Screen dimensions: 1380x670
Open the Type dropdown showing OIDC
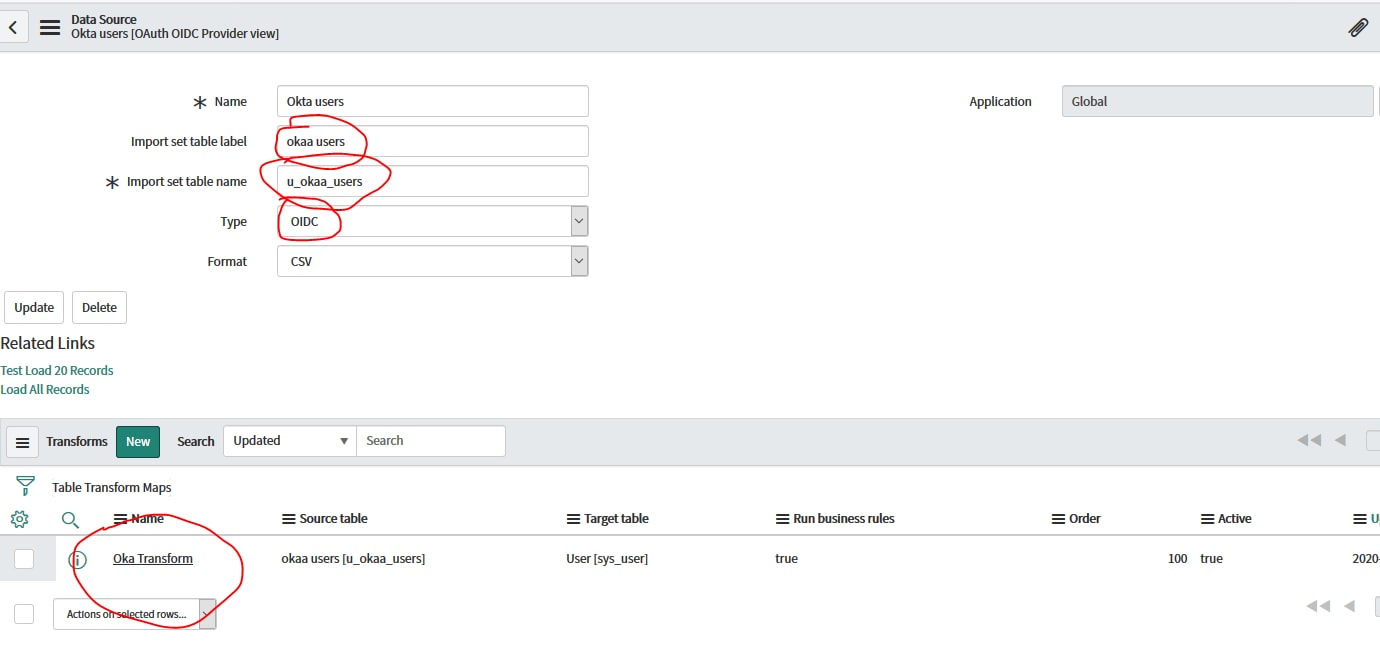click(x=577, y=220)
